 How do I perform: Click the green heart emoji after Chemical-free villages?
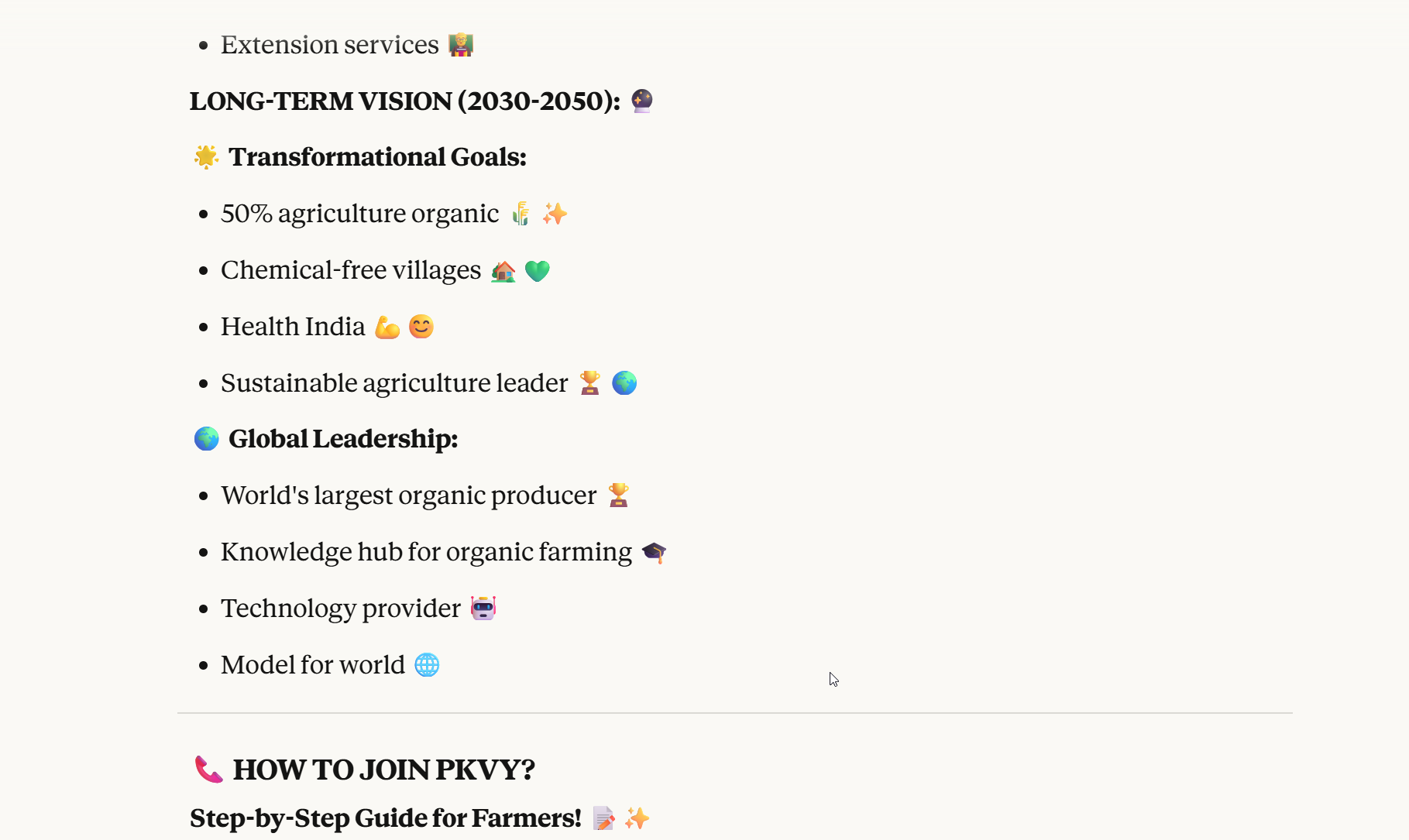(x=537, y=271)
